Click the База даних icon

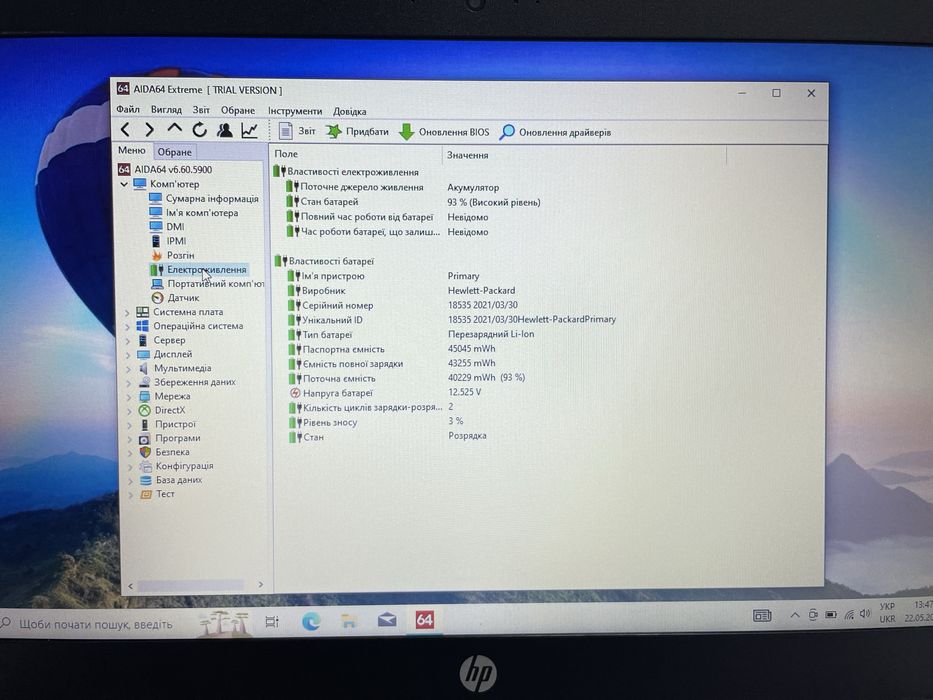(x=145, y=480)
